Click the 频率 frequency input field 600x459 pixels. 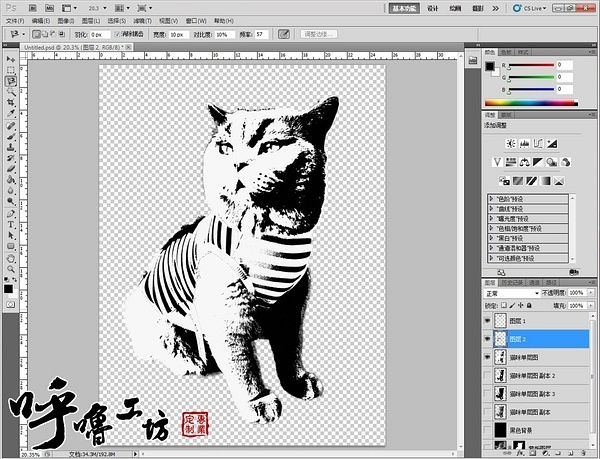pyautogui.click(x=261, y=34)
